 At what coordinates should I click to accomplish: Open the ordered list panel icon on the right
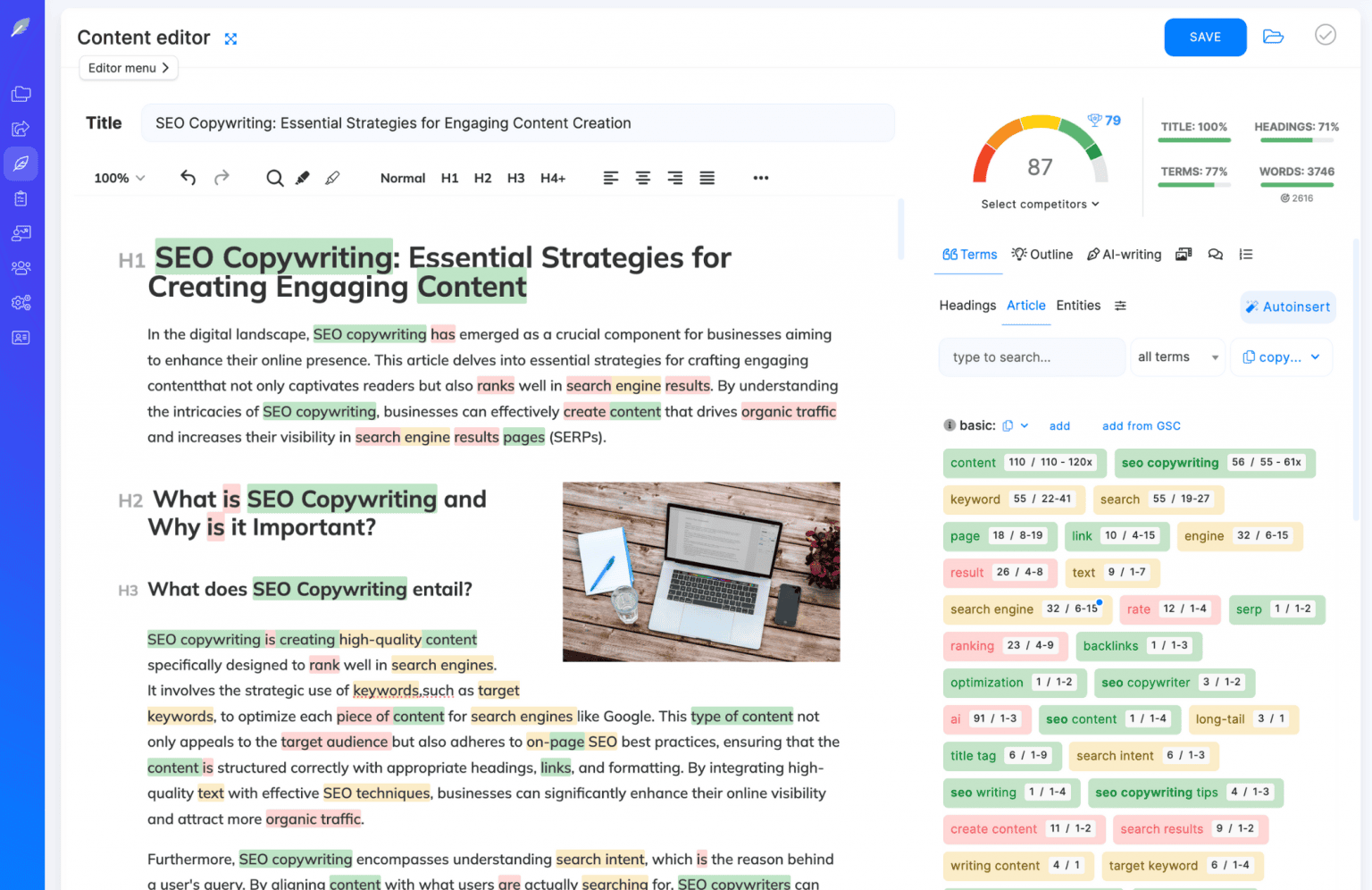click(x=1246, y=254)
